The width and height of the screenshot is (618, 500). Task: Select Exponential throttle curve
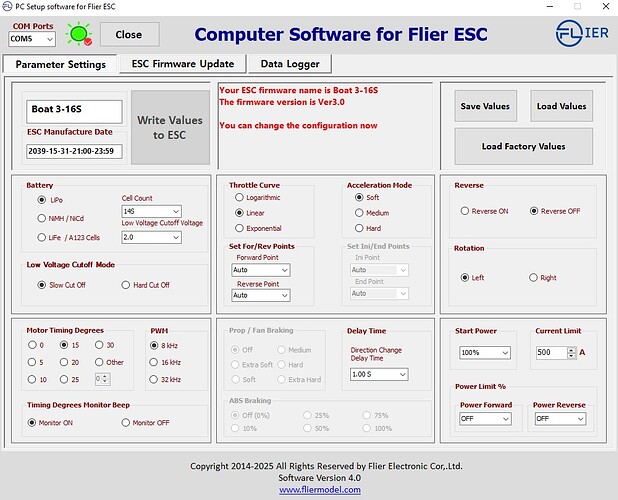(238, 228)
